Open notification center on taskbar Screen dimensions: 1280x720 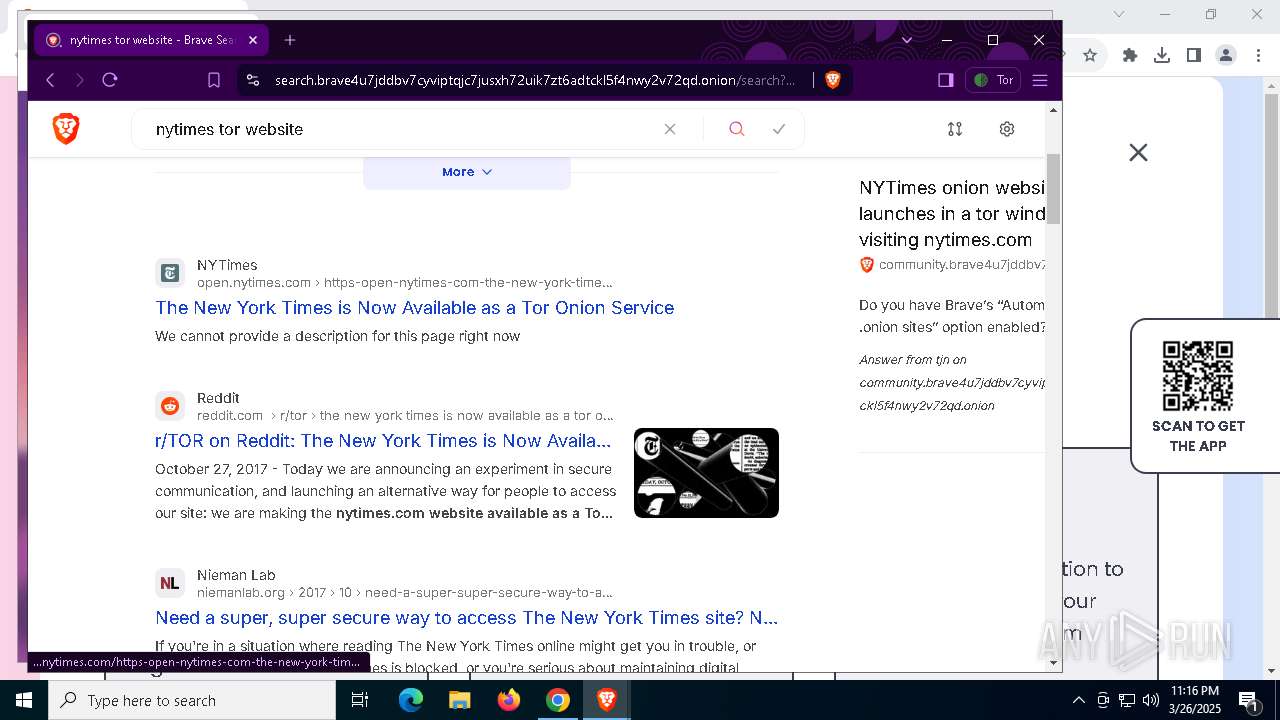[x=1249, y=700]
